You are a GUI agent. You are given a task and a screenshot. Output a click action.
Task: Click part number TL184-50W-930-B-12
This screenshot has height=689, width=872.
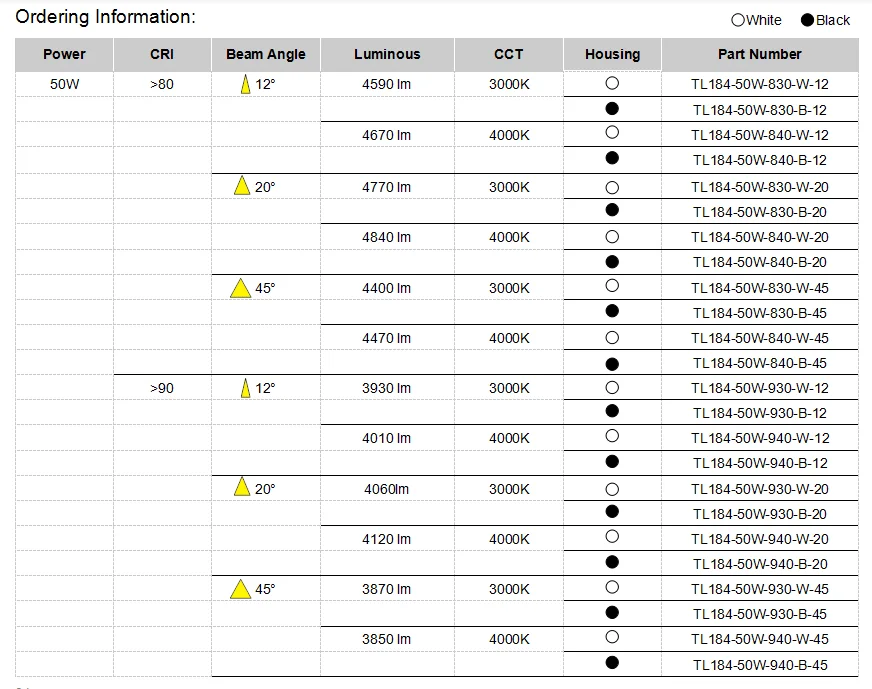pos(759,413)
